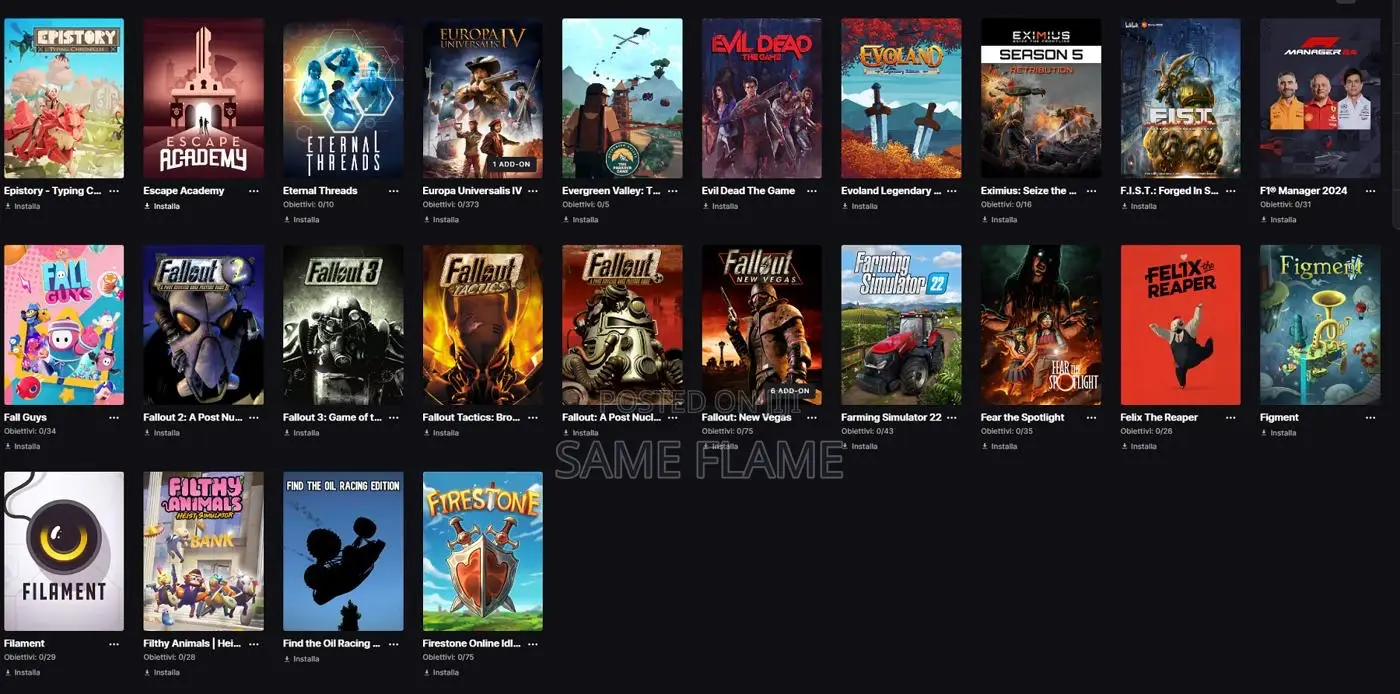Select the F.I.S.T. game cover art
This screenshot has height=694, width=1400.
point(1180,98)
